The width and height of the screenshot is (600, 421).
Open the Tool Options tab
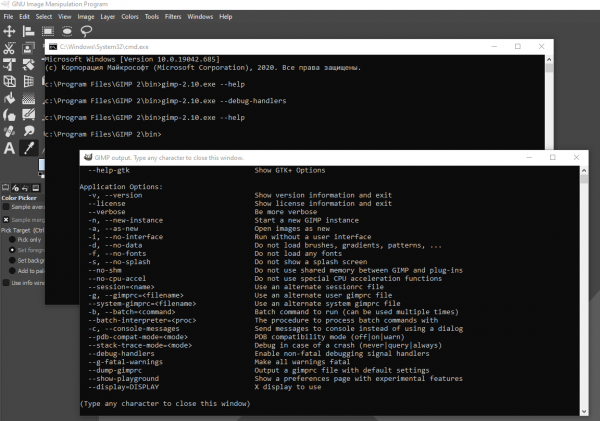coord(5,188)
